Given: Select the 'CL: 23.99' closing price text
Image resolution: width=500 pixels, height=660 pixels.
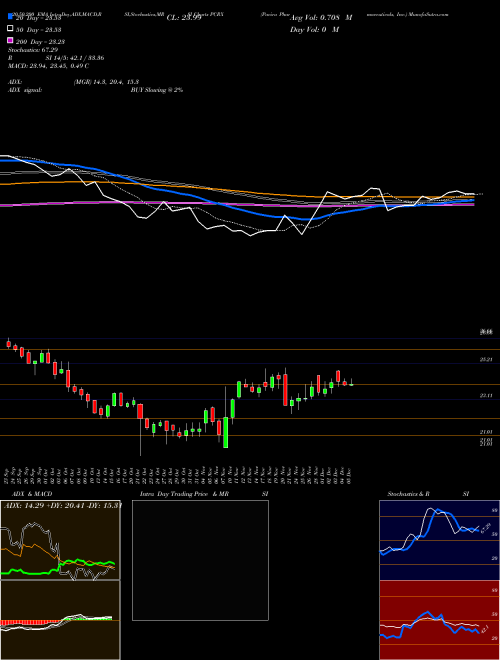Looking at the screenshot, I should 184,18.
